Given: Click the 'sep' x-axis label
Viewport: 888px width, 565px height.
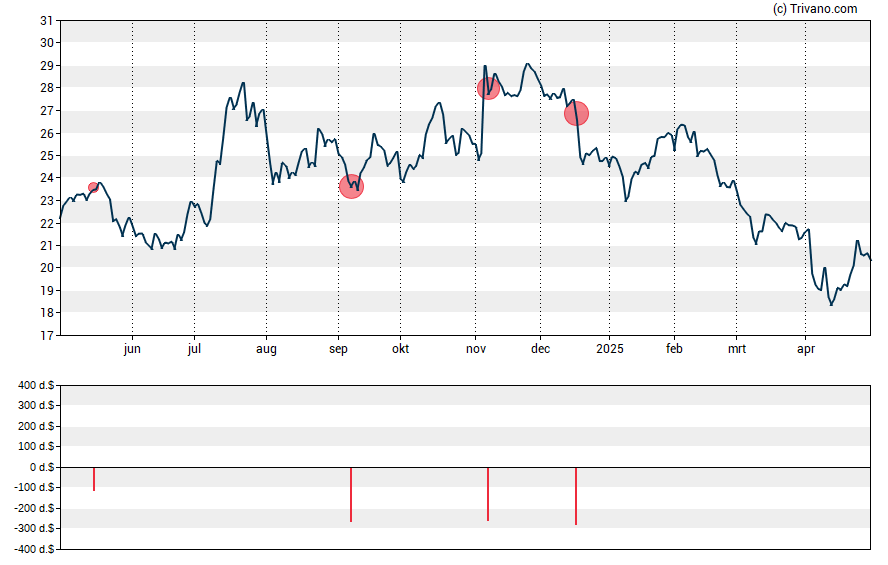Looking at the screenshot, I should coord(338,349).
